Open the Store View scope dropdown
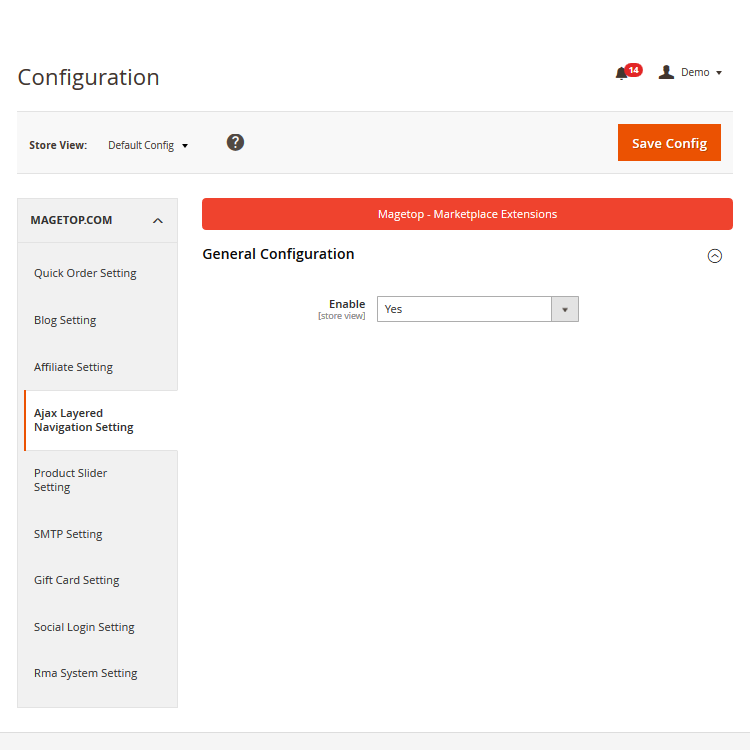The image size is (750, 750). (x=148, y=145)
